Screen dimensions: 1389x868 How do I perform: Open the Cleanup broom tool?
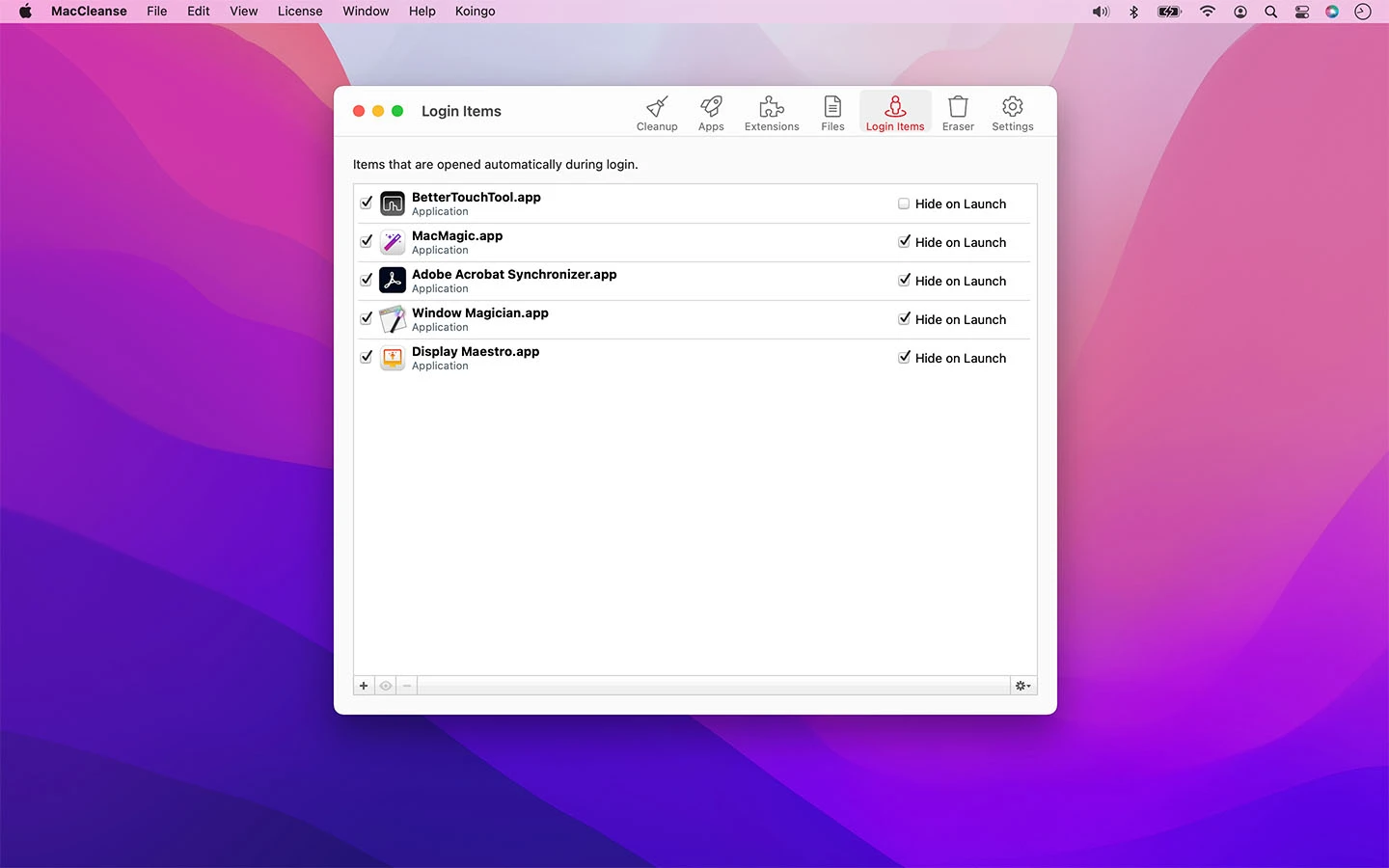coord(657,113)
